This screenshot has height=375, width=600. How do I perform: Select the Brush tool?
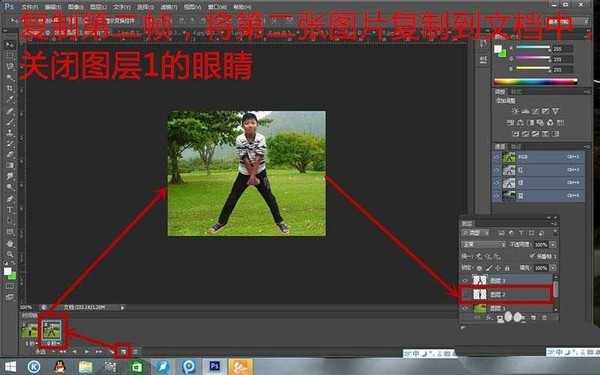10,122
